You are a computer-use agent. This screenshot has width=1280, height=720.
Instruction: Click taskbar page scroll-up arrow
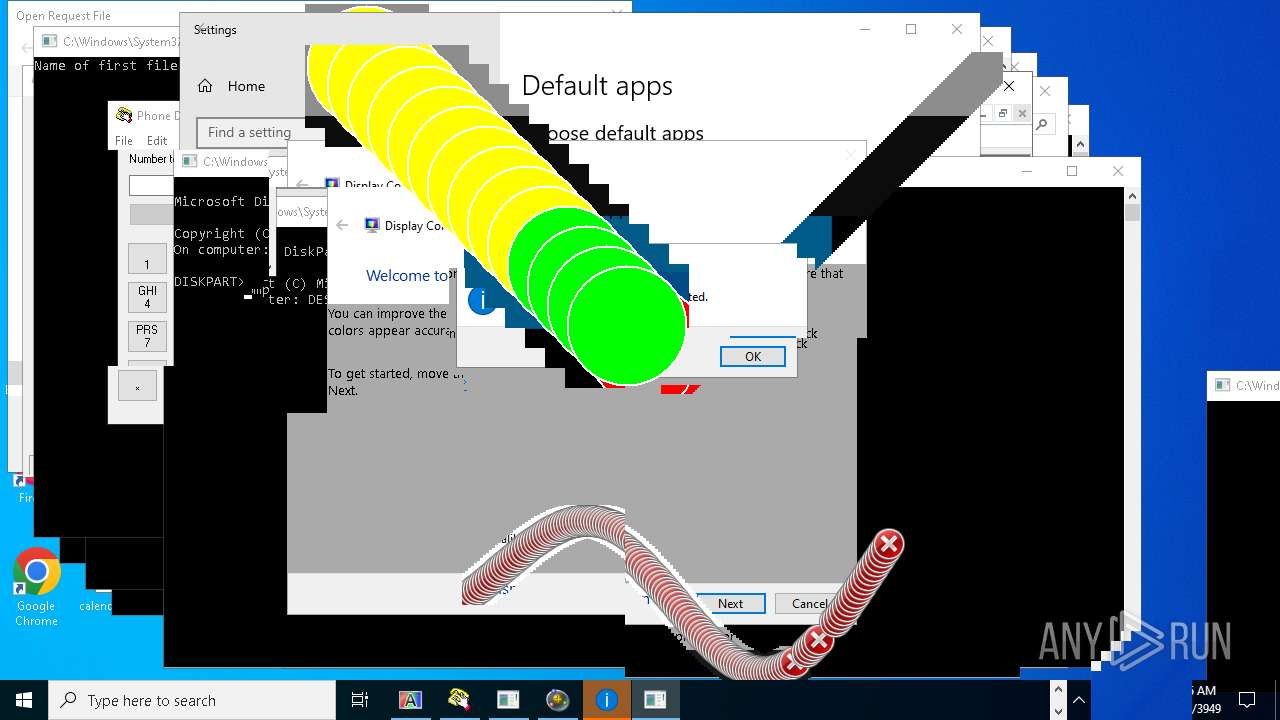click(1060, 690)
